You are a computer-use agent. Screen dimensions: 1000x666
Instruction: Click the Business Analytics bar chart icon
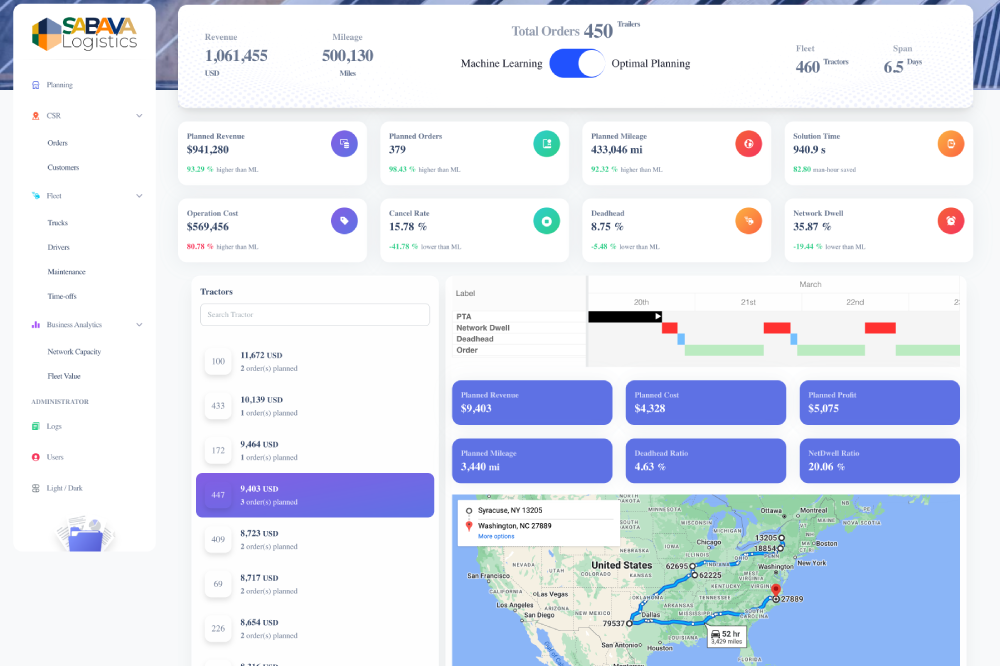[36, 325]
